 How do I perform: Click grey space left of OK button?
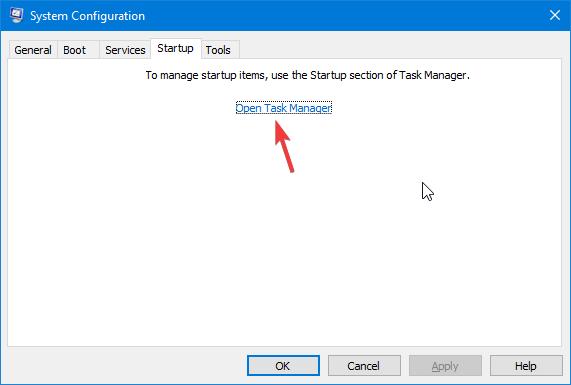click(126, 366)
